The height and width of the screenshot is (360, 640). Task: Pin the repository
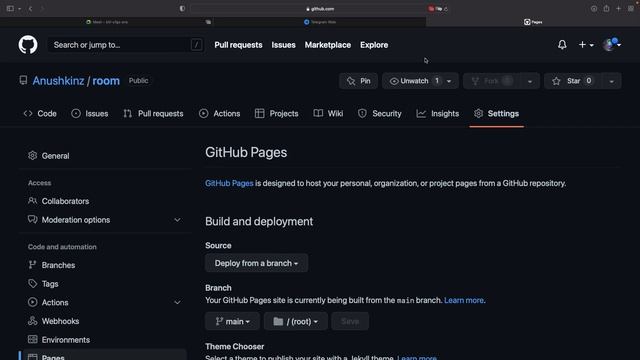(358, 81)
